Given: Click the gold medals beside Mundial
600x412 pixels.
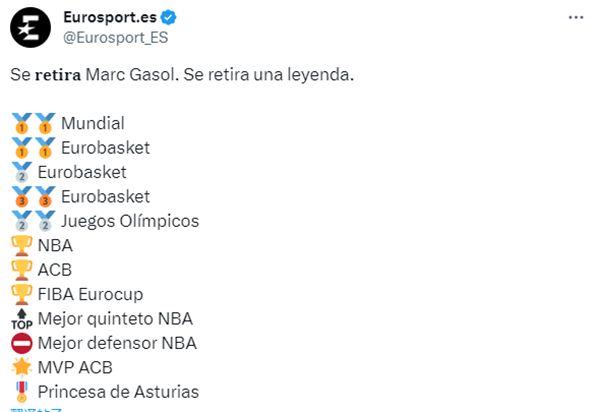Looking at the screenshot, I should click(33, 124).
